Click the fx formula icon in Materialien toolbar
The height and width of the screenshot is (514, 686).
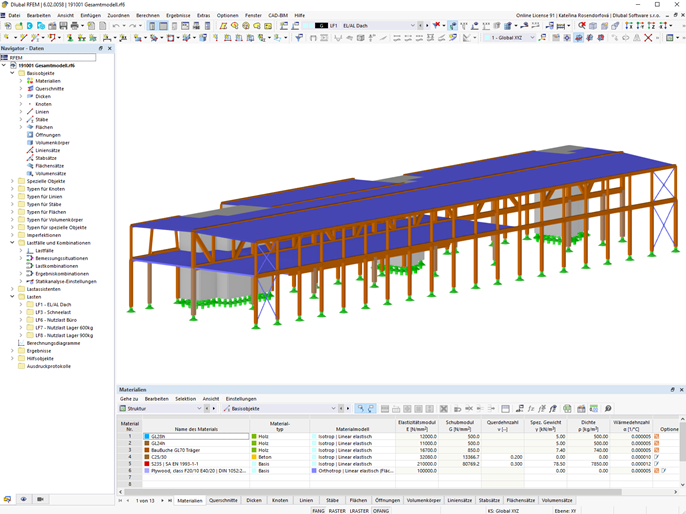531,409
